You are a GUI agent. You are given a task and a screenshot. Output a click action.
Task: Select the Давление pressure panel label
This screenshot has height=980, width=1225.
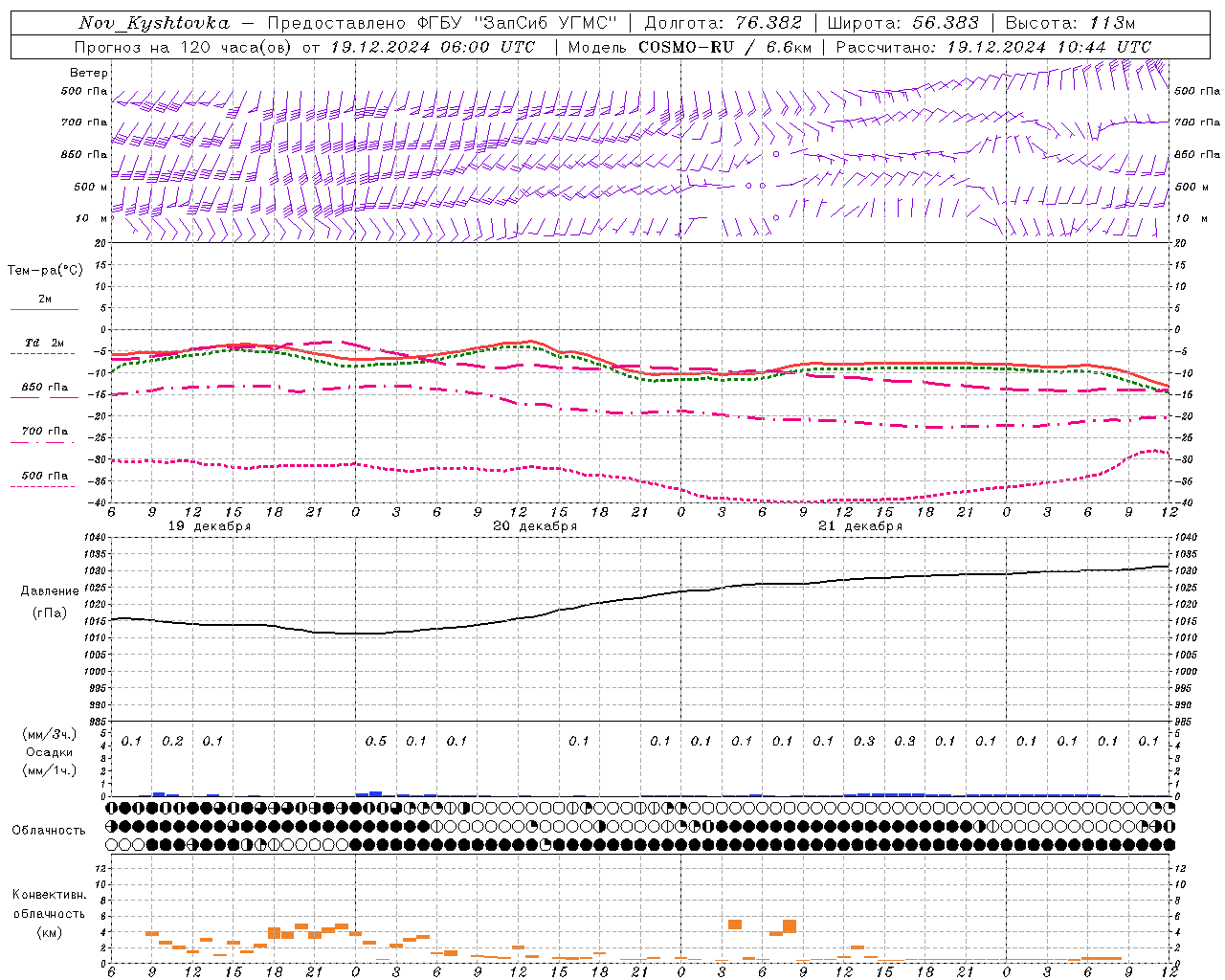[x=50, y=591]
